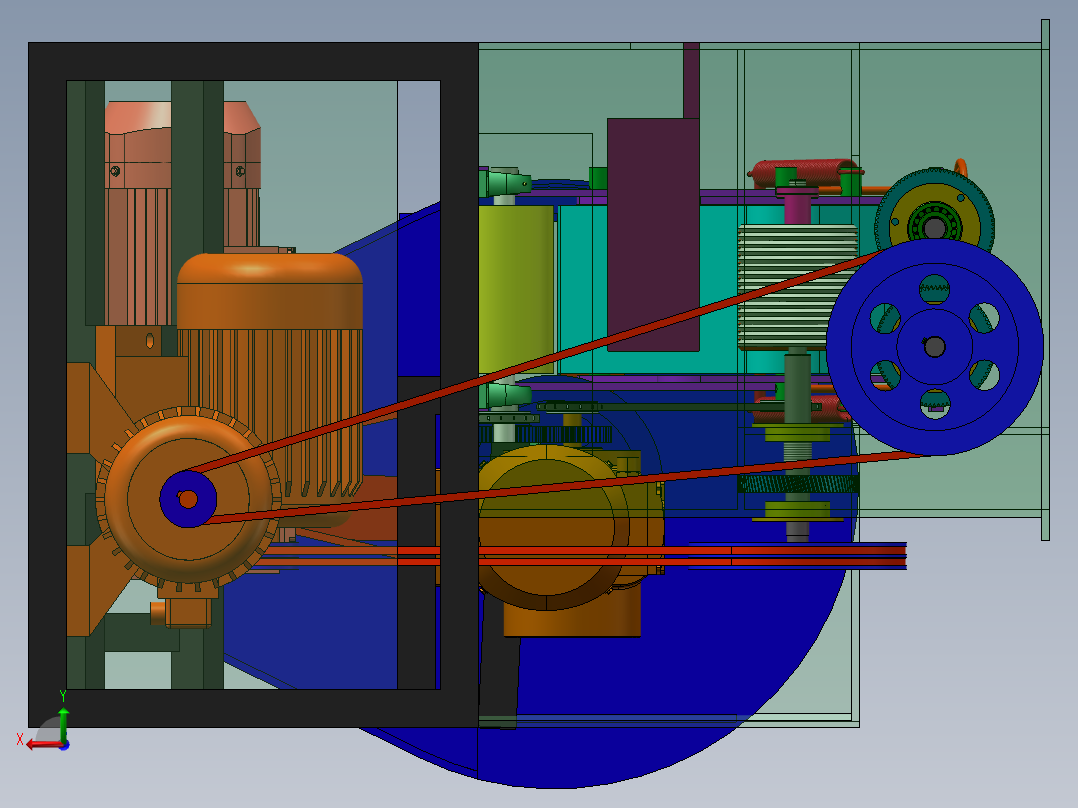This screenshot has width=1078, height=808.
Task: Select the yellow-green cylinder
Action: coord(516,289)
